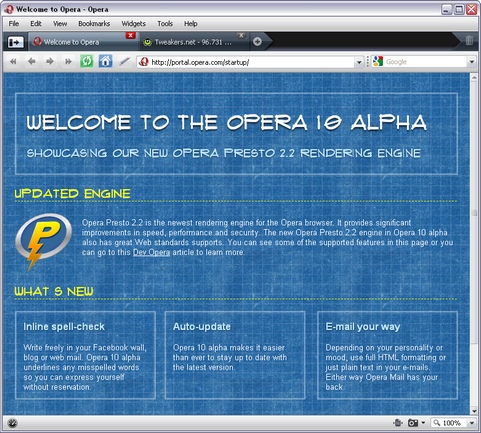Expand the image display options arrow
The width and height of the screenshot is (481, 433).
click(x=423, y=423)
